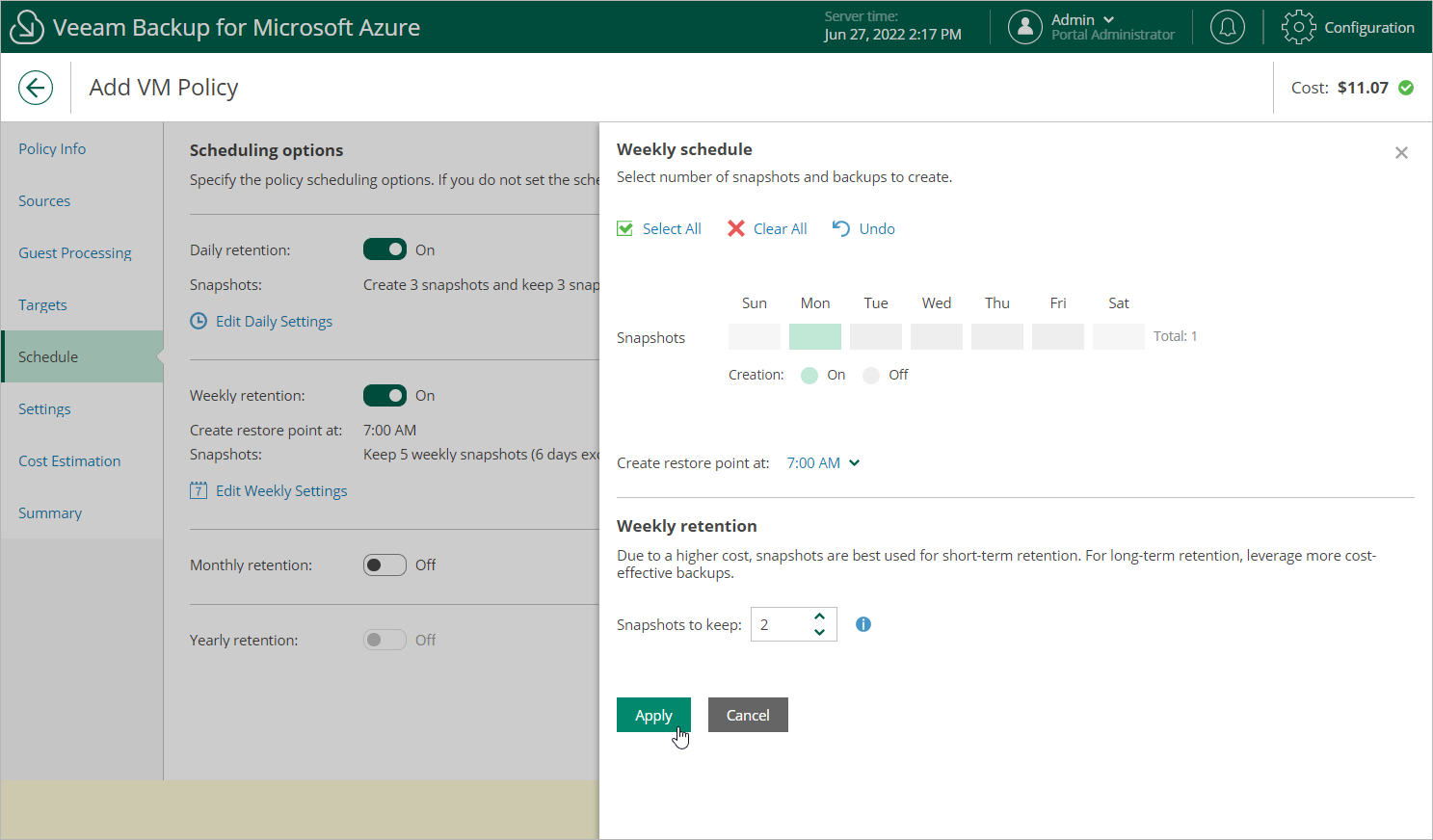Image resolution: width=1433 pixels, height=840 pixels.
Task: Open the Targets step
Action: [42, 304]
